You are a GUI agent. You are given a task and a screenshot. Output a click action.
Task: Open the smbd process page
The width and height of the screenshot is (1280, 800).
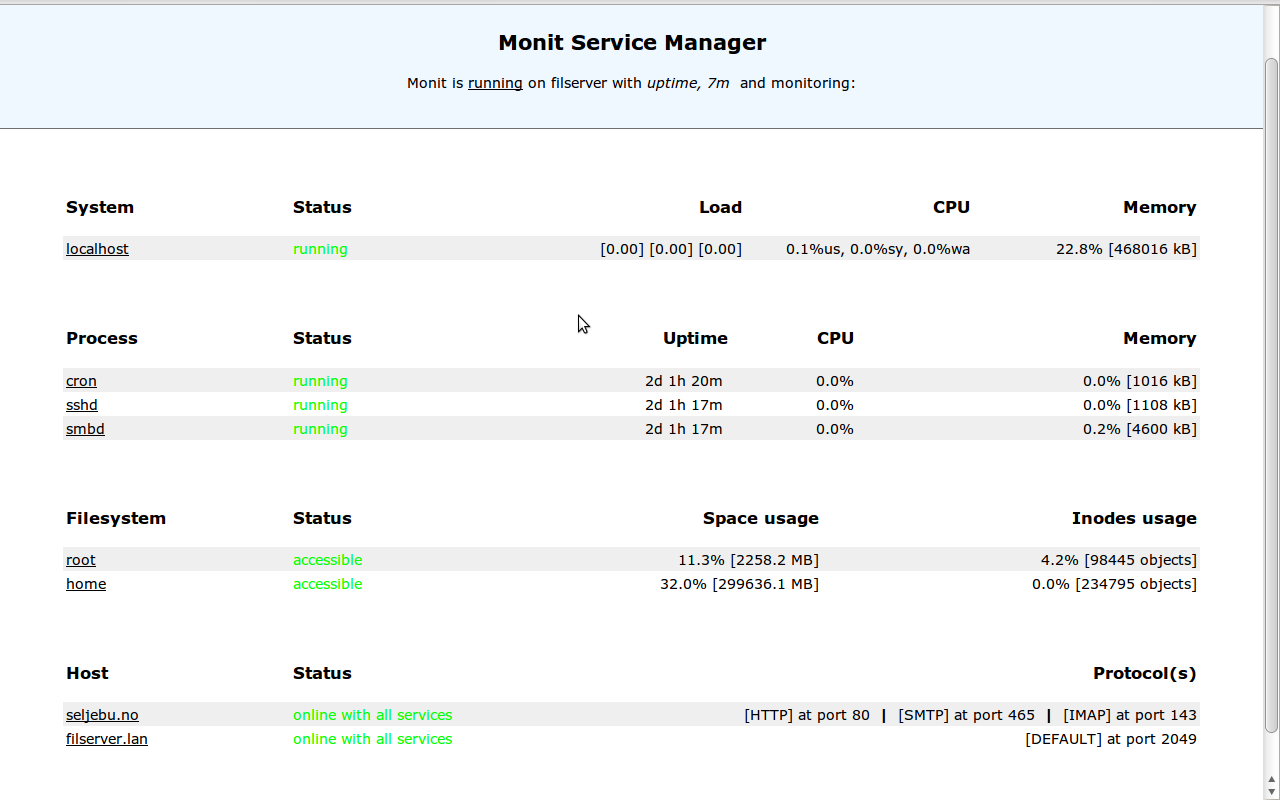[x=85, y=429]
